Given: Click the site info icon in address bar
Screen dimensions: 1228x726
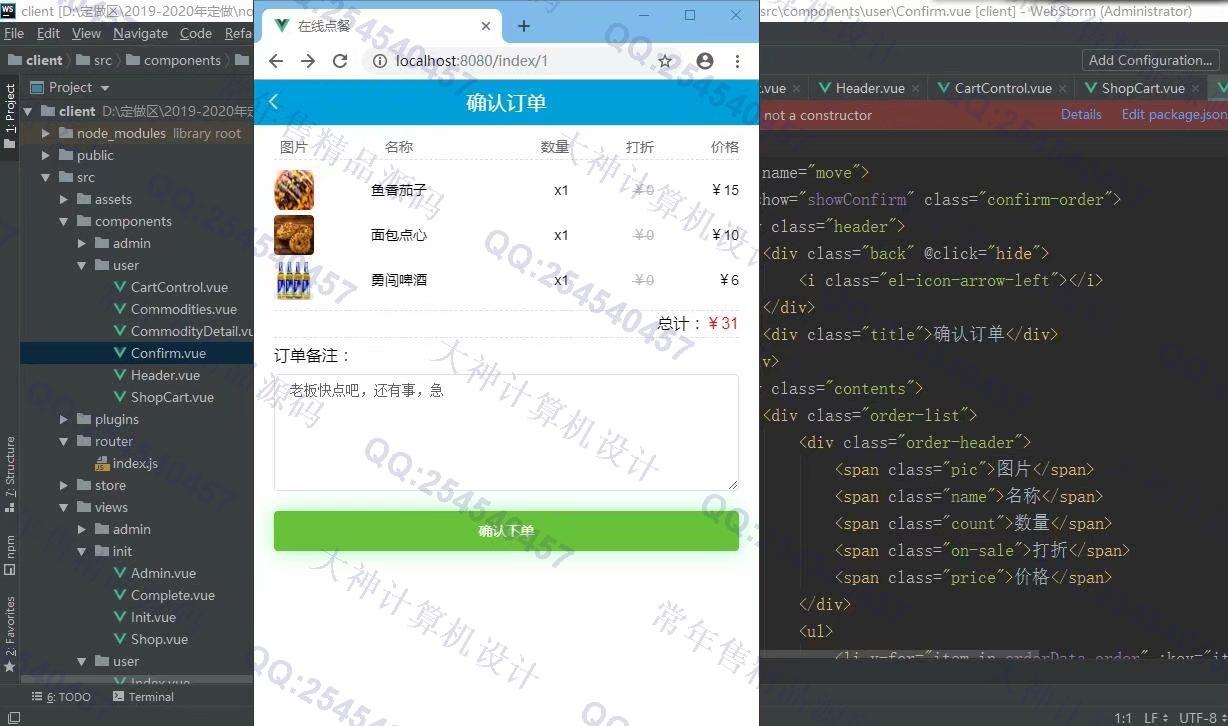Looking at the screenshot, I should pyautogui.click(x=380, y=61).
